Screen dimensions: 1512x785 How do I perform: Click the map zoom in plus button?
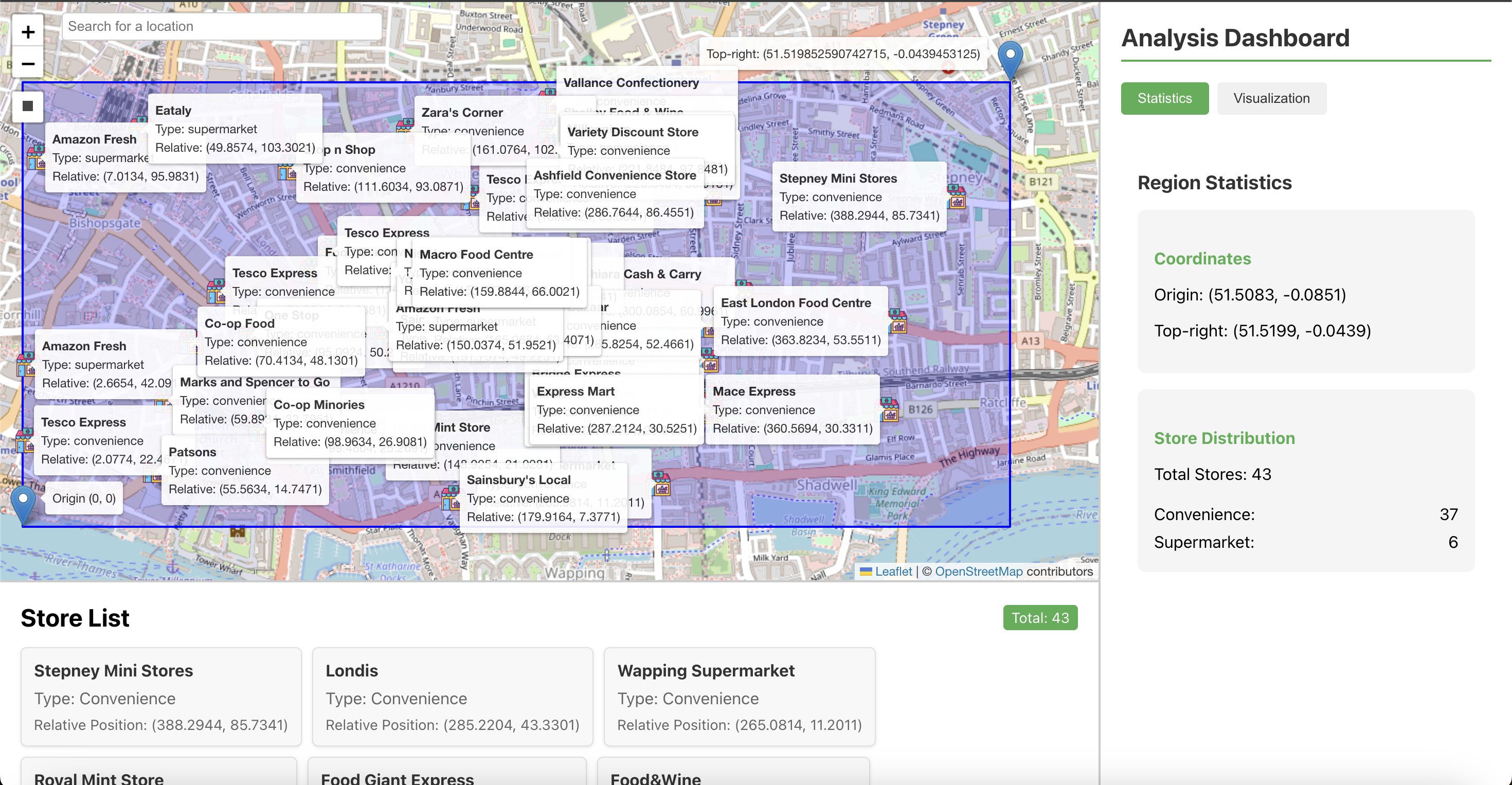click(28, 32)
